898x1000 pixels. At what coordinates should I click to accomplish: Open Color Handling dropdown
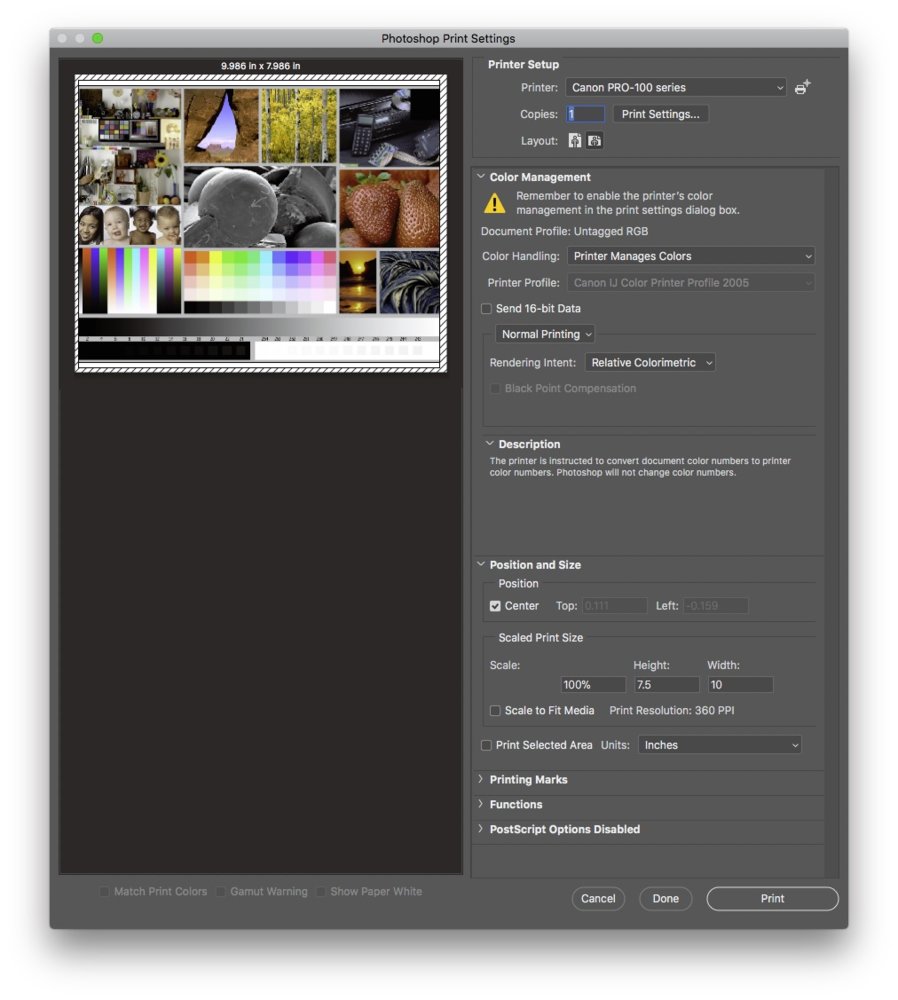click(691, 256)
